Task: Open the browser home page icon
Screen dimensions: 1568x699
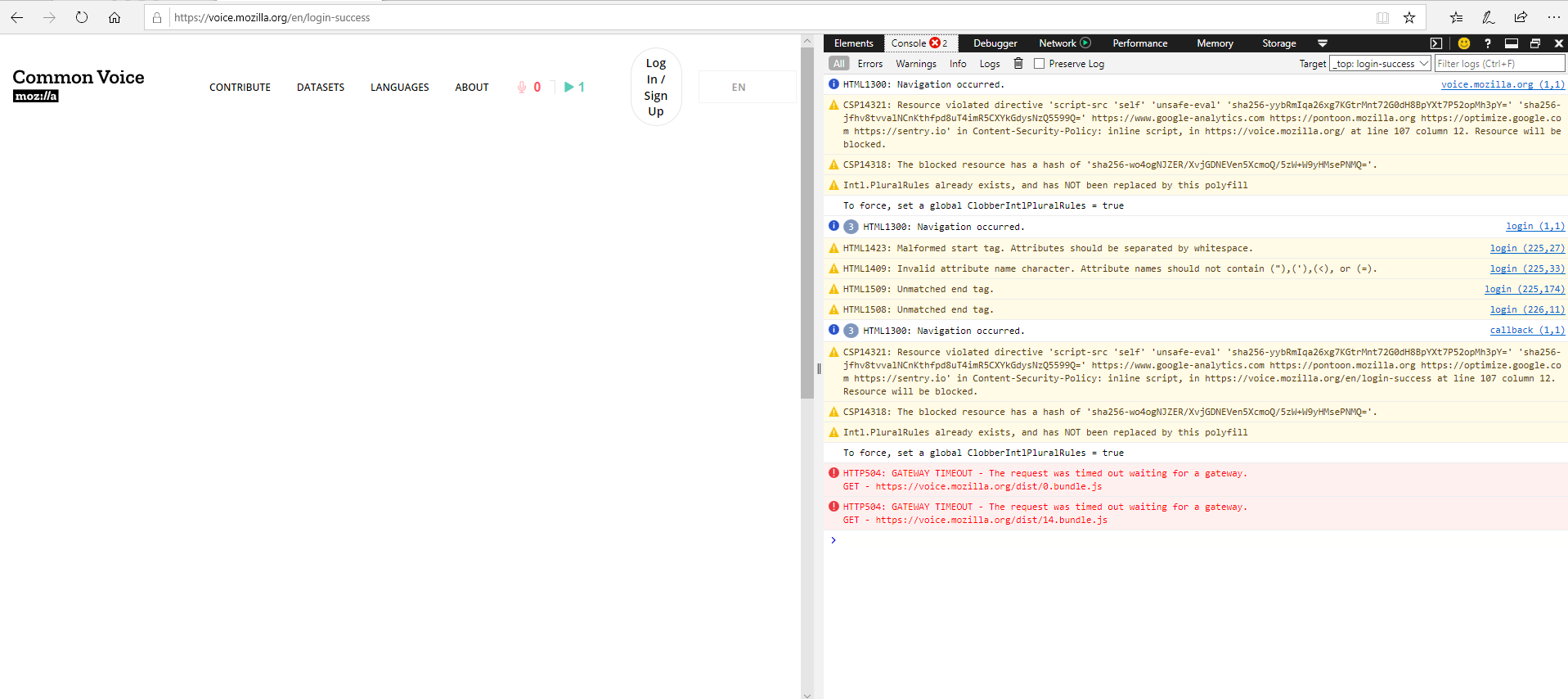Action: [115, 17]
